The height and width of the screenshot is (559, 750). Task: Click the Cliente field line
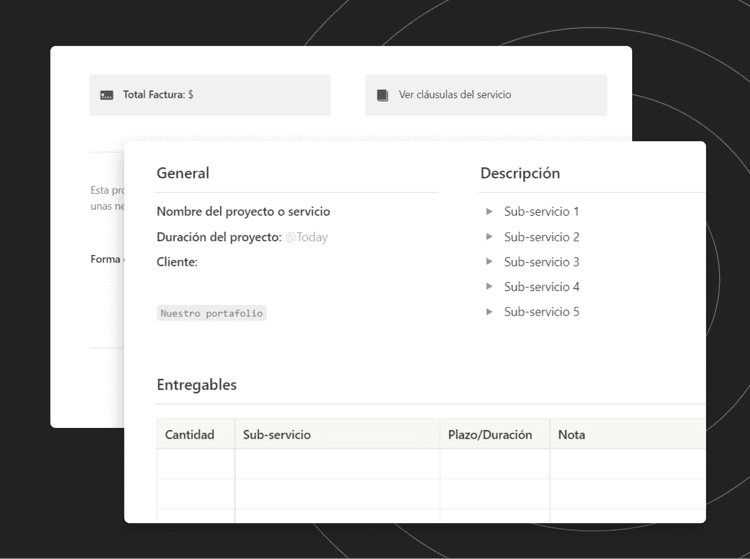178,262
